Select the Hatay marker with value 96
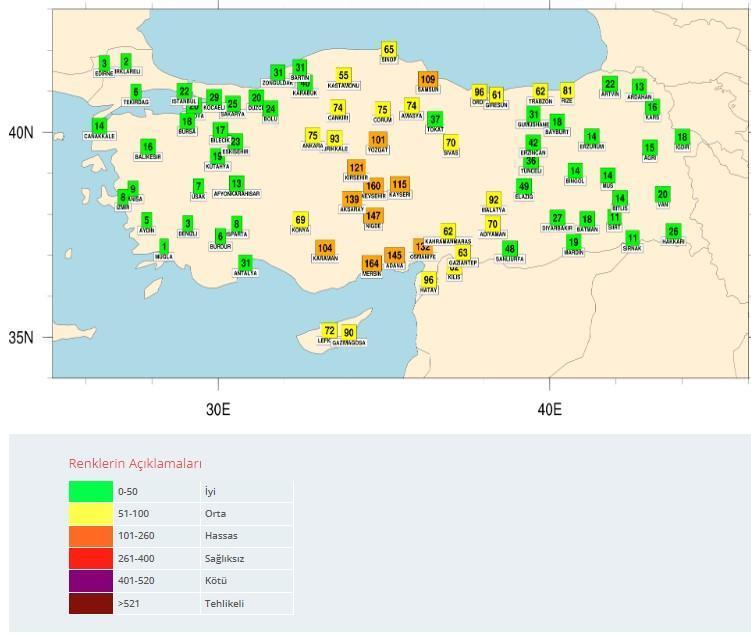This screenshot has width=751, height=634. pos(429,280)
